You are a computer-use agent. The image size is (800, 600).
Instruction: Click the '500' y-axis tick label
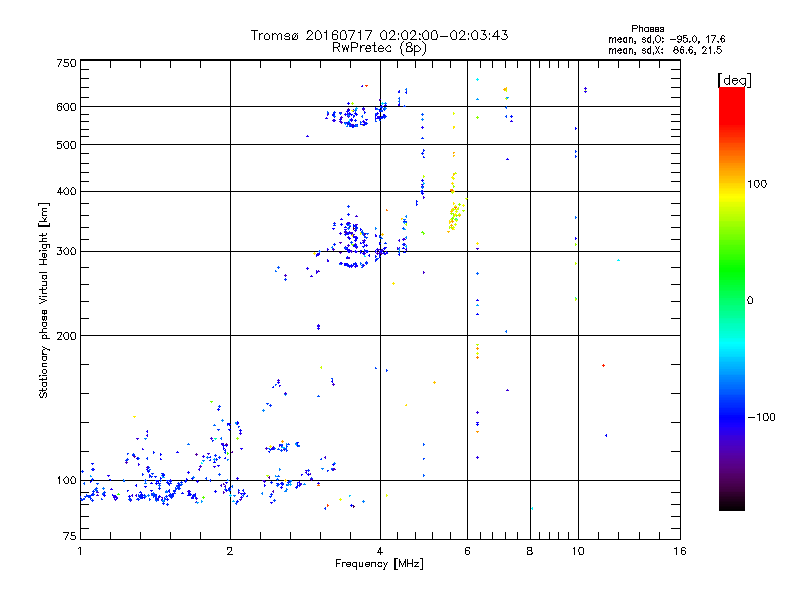tap(66, 145)
